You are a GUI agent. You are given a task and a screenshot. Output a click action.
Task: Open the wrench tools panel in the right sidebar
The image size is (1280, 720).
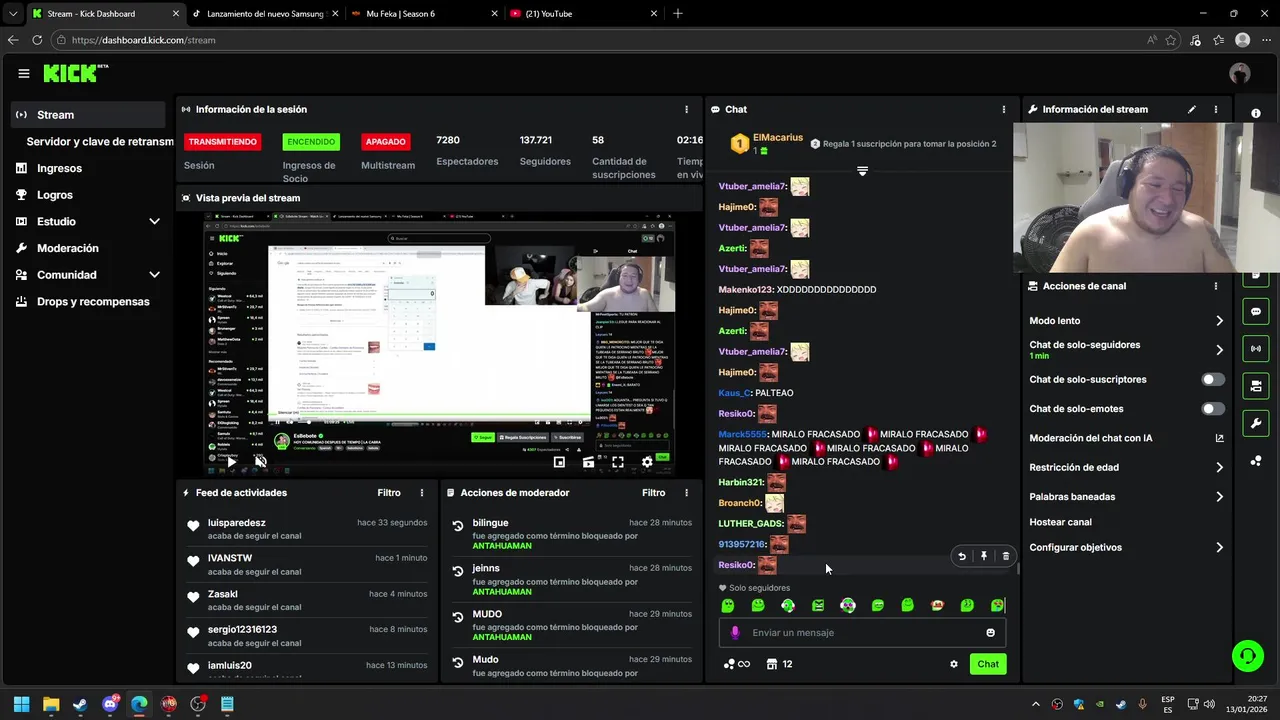pyautogui.click(x=1256, y=423)
